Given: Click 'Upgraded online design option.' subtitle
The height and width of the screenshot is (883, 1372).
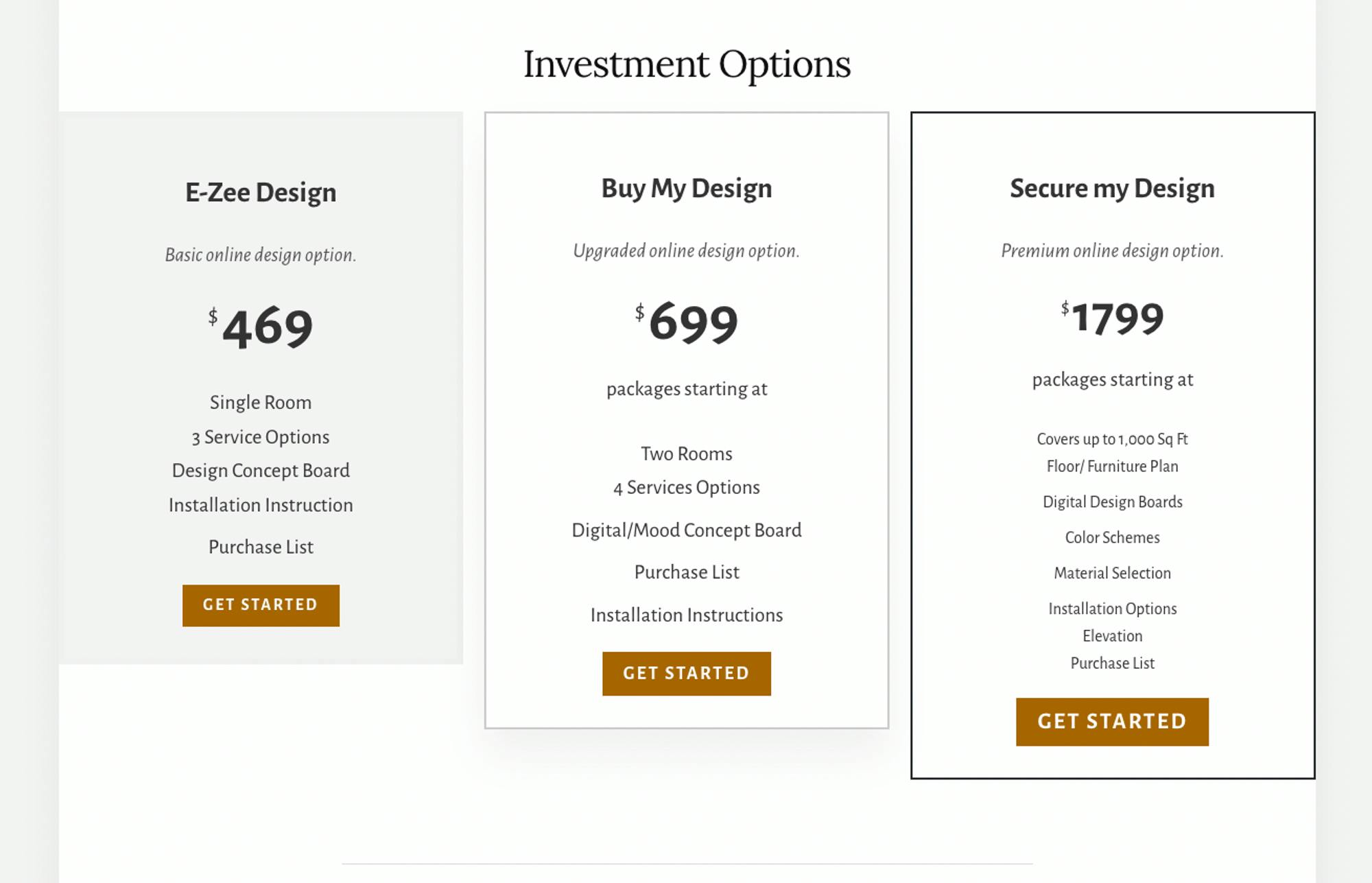Looking at the screenshot, I should point(687,251).
